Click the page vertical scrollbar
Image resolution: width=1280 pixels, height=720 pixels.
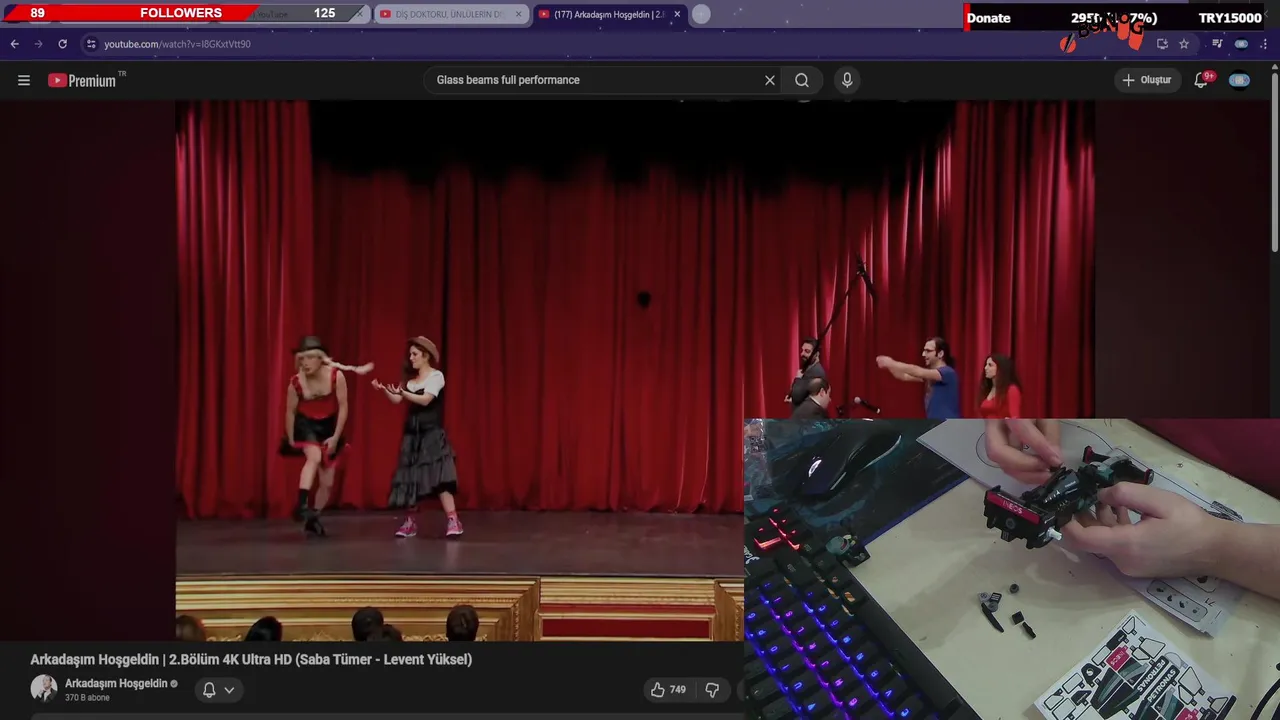coord(1274,160)
